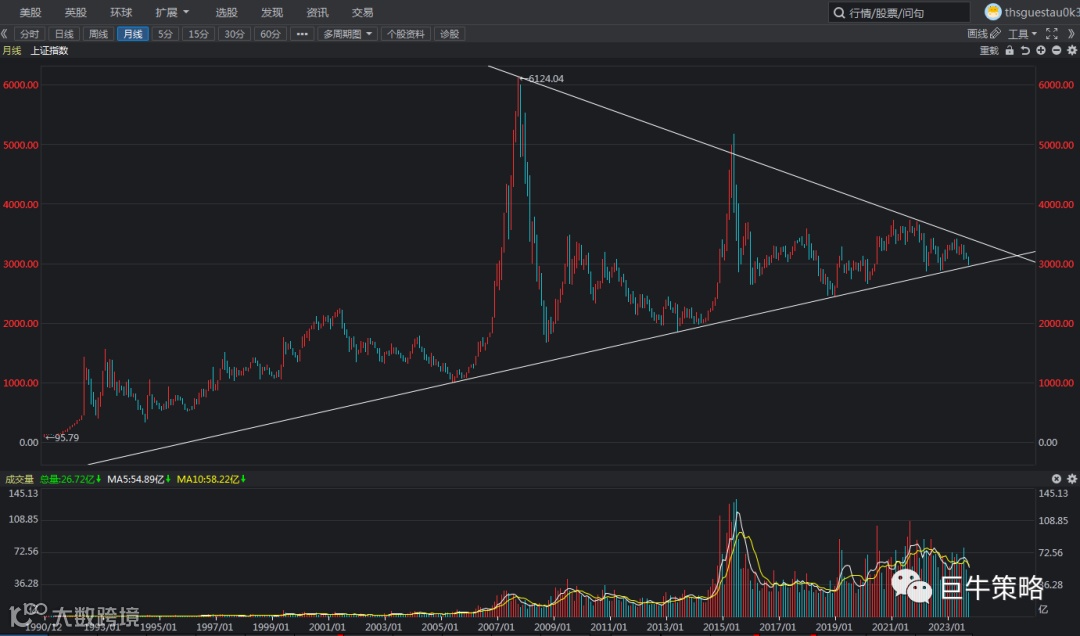Expand the 扩展 menu dropdown

(172, 12)
